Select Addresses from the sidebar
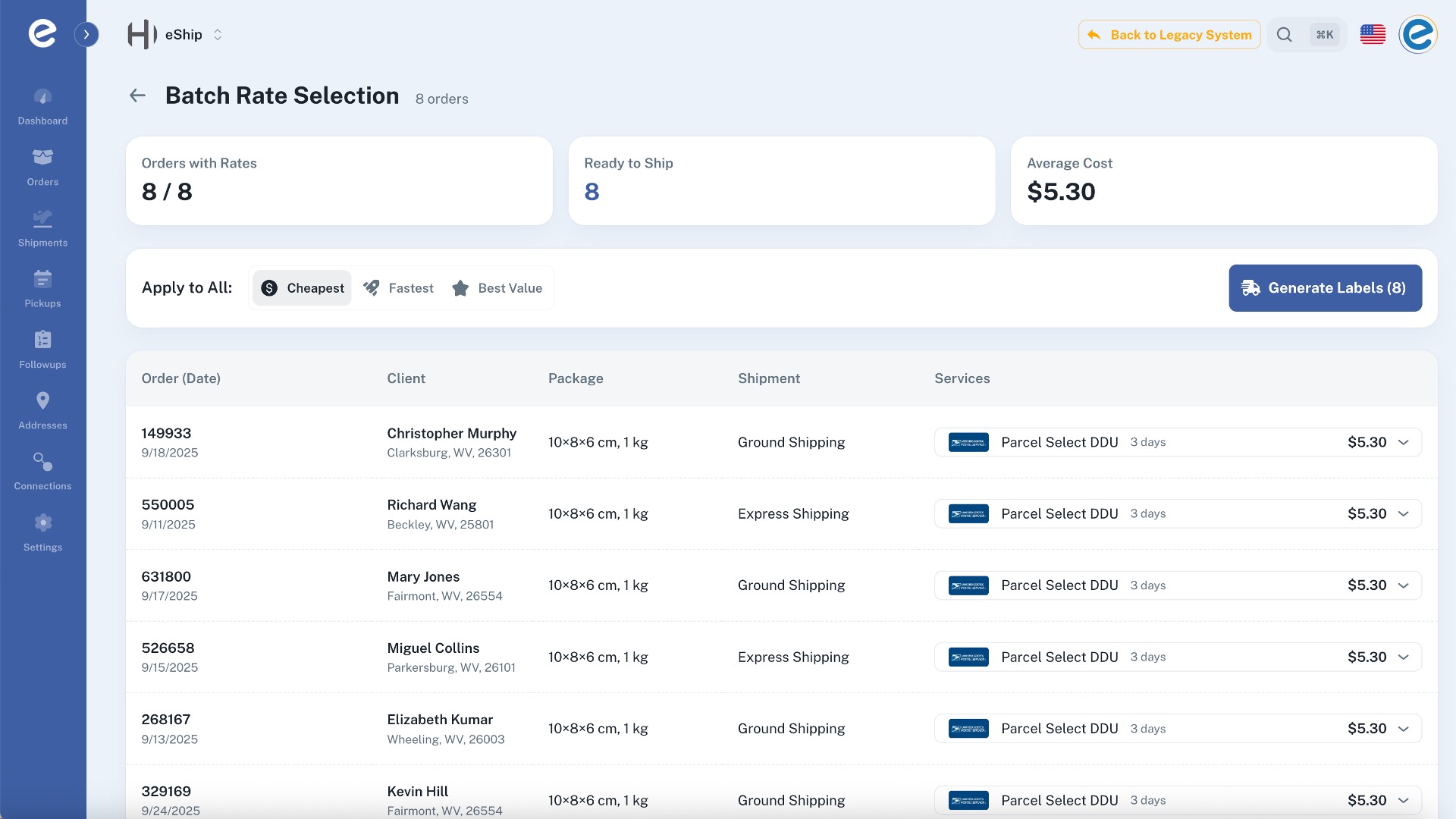The height and width of the screenshot is (819, 1456). click(x=42, y=409)
